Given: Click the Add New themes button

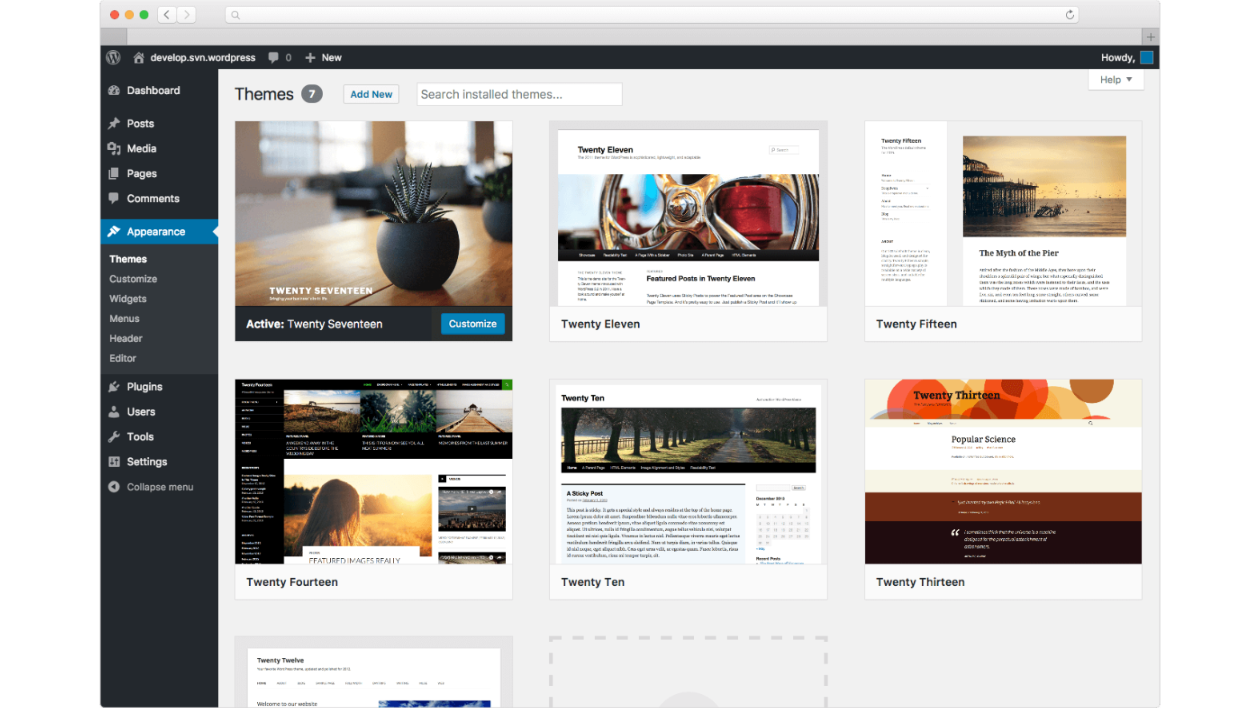Looking at the screenshot, I should pos(371,94).
